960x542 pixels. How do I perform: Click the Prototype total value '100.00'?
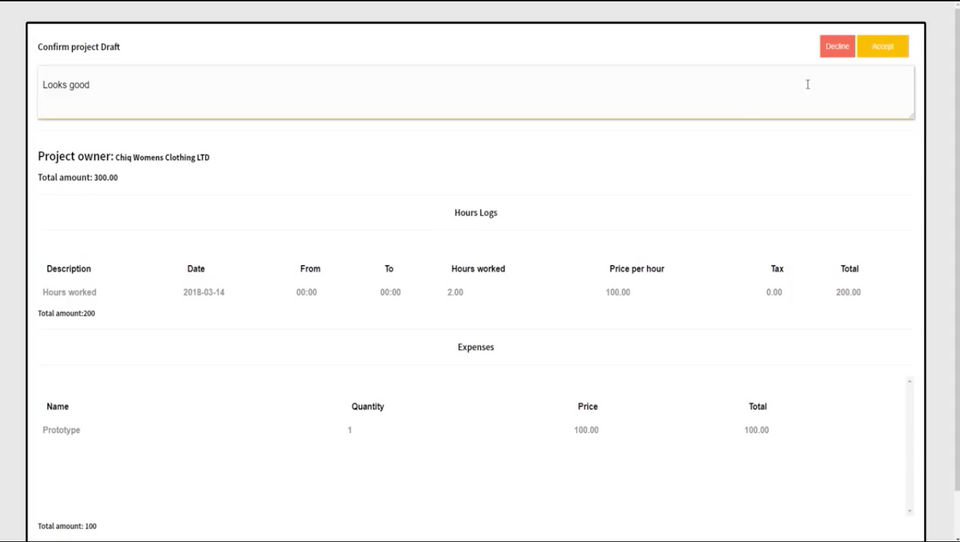click(x=756, y=430)
